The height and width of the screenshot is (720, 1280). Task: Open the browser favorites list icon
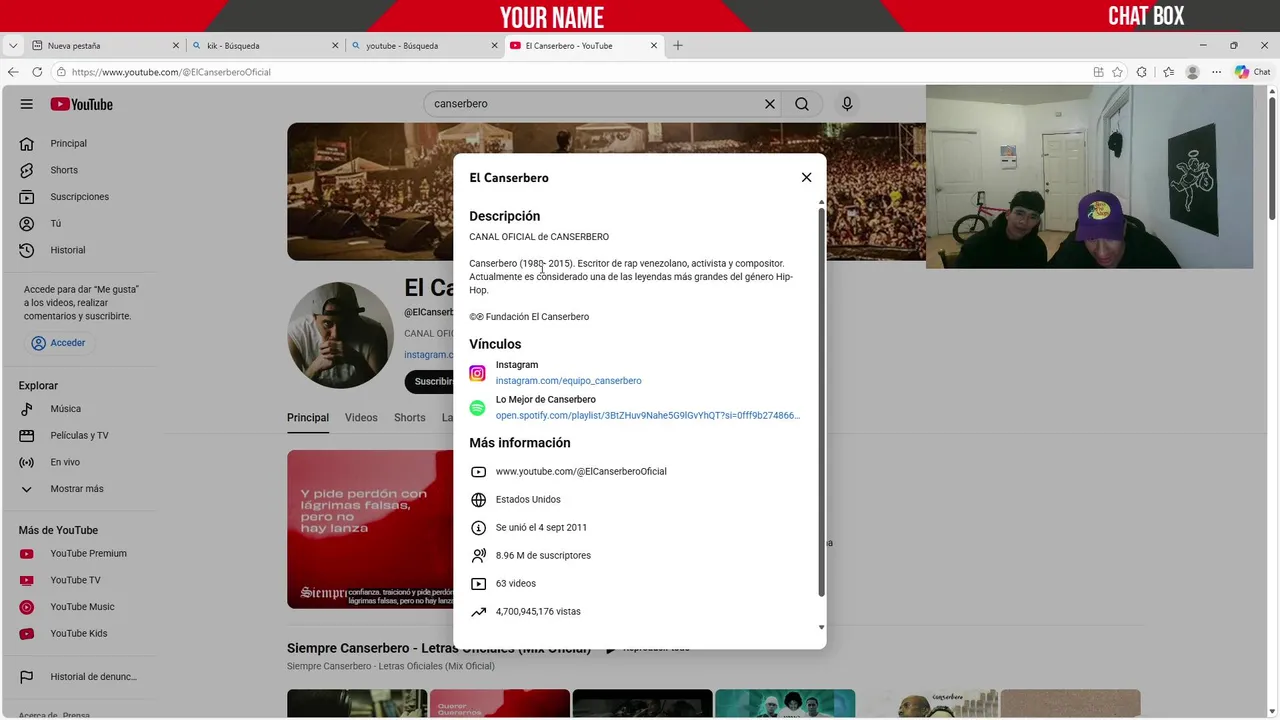(1168, 72)
